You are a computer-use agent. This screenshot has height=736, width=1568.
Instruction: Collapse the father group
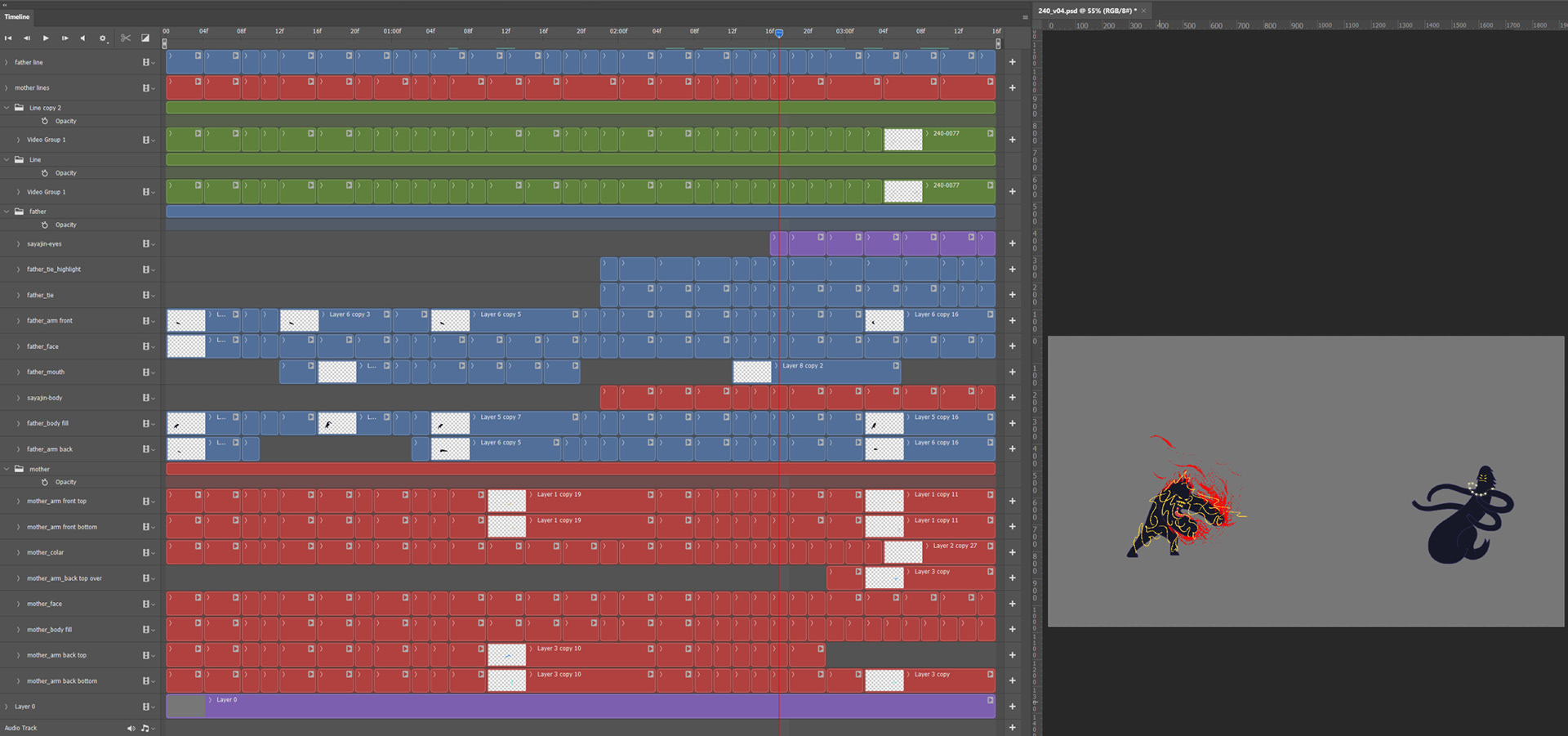(x=7, y=211)
